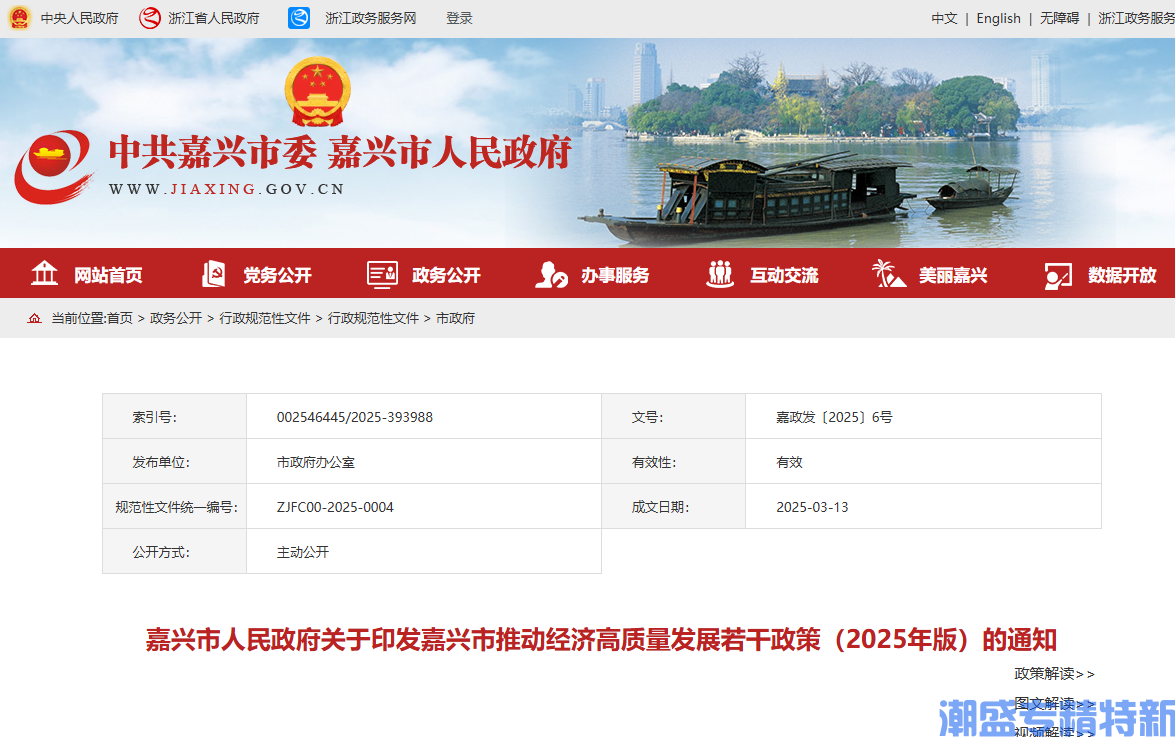This screenshot has height=737, width=1175.
Task: Click the date 2025-03-13
Action: (812, 507)
